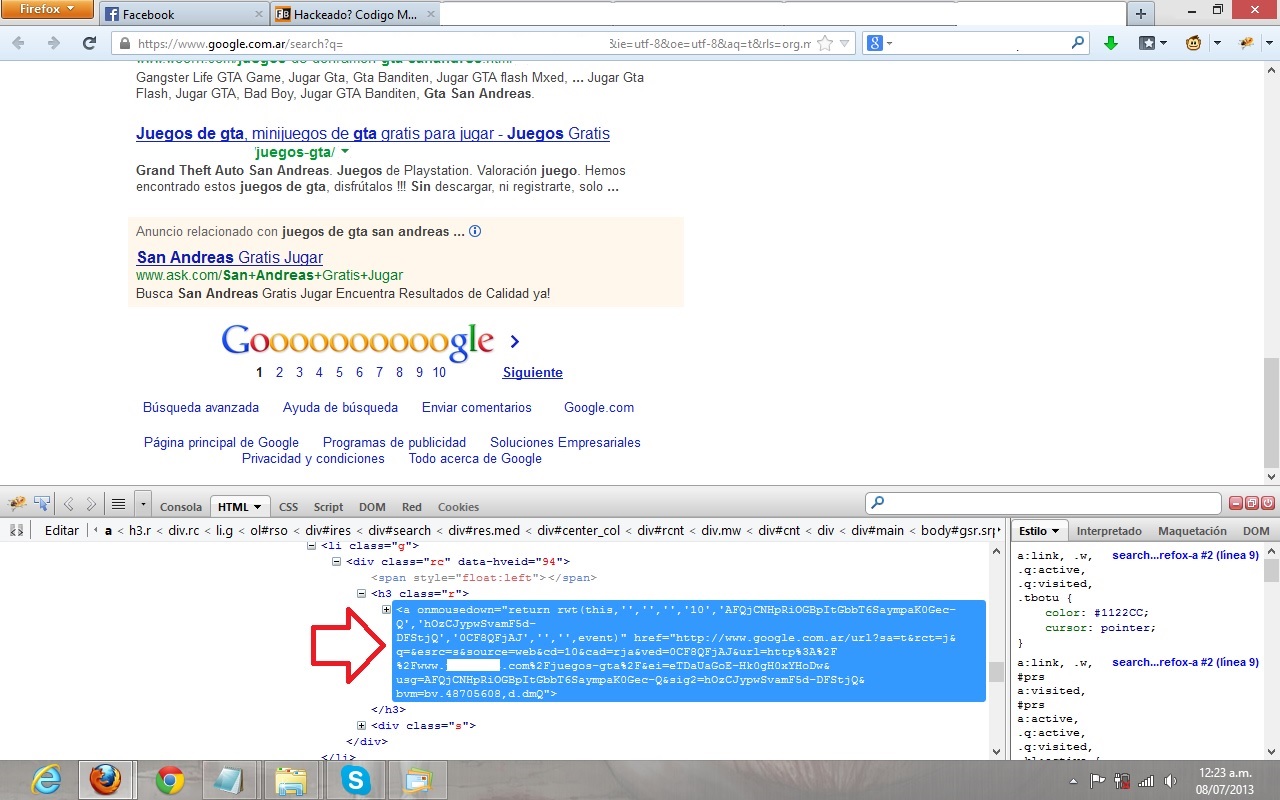Open dropdown next to command line icon

pyautogui.click(x=143, y=504)
